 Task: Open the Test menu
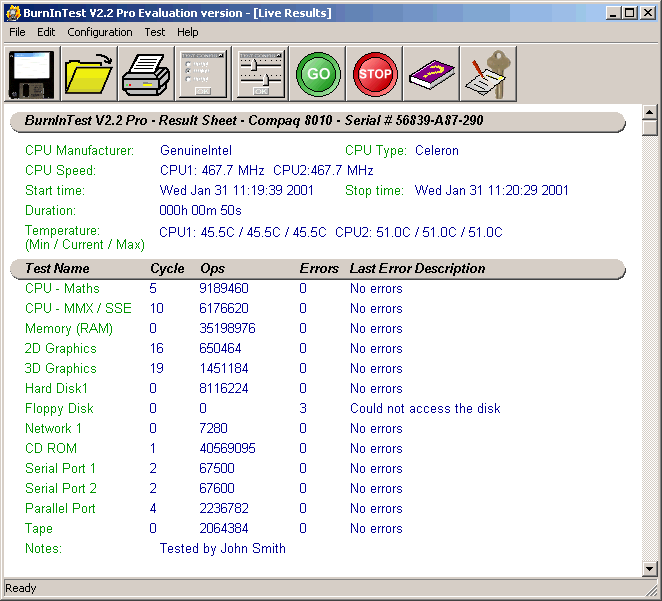[x=155, y=32]
